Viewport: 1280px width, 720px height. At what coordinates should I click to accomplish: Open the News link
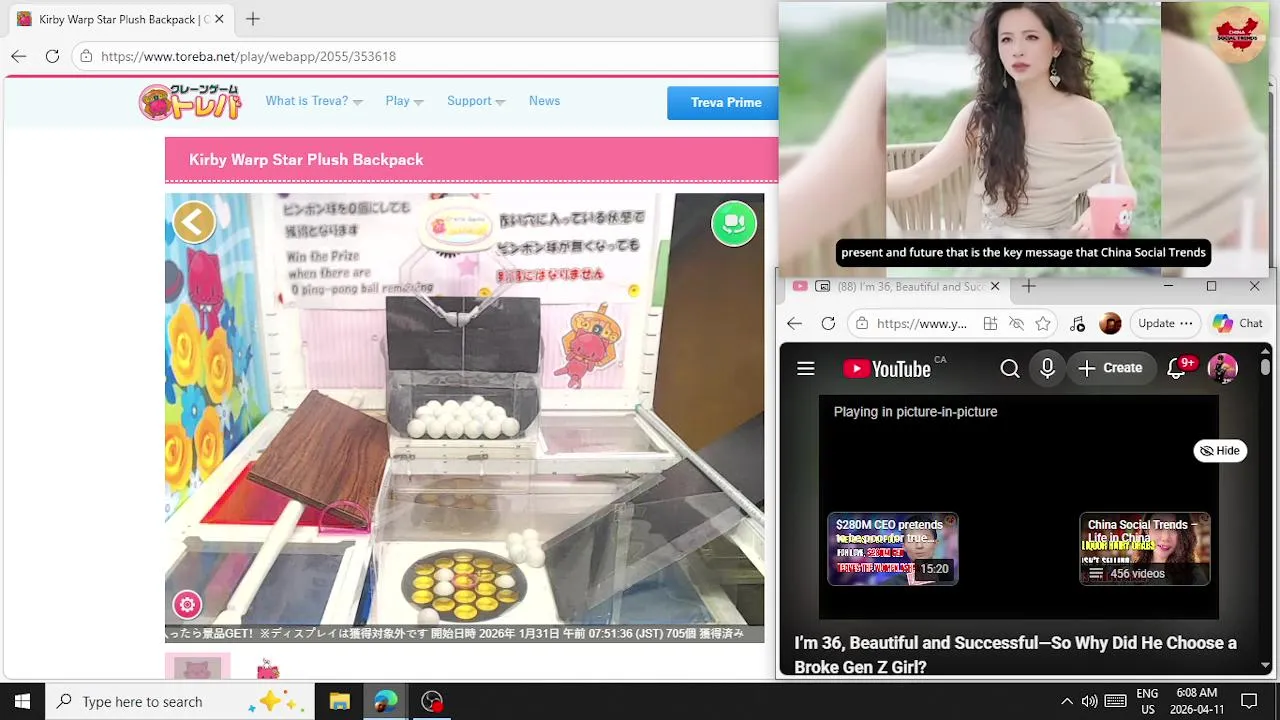coord(544,101)
